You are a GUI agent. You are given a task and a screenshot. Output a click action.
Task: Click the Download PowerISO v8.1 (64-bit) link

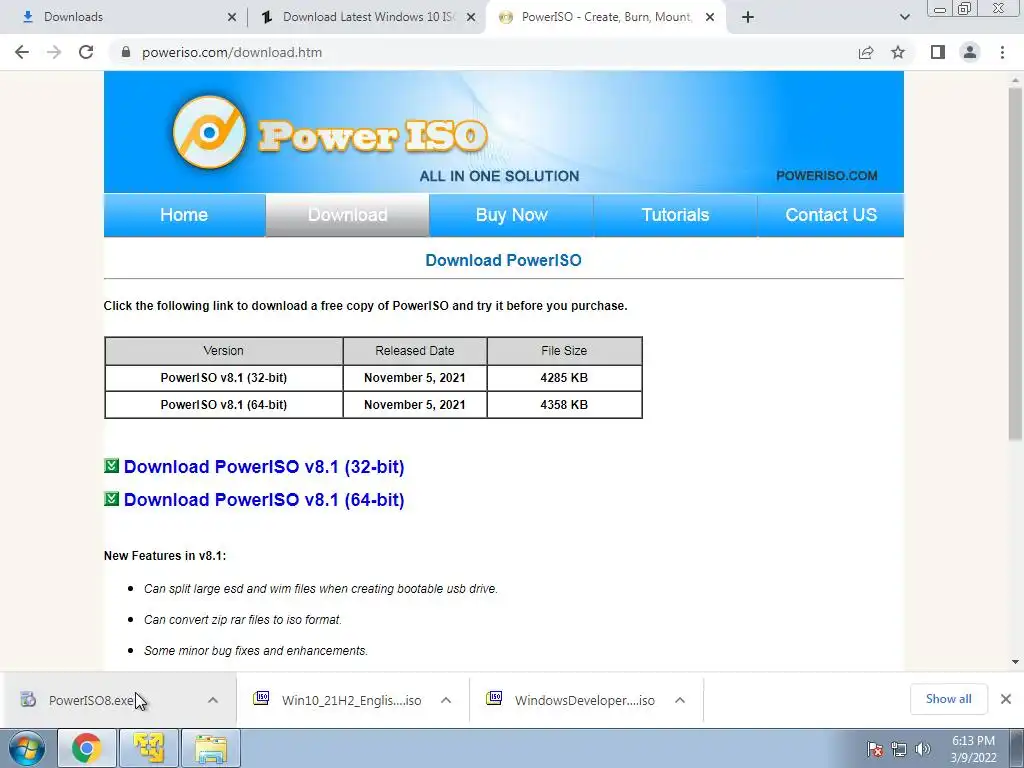[x=264, y=500]
